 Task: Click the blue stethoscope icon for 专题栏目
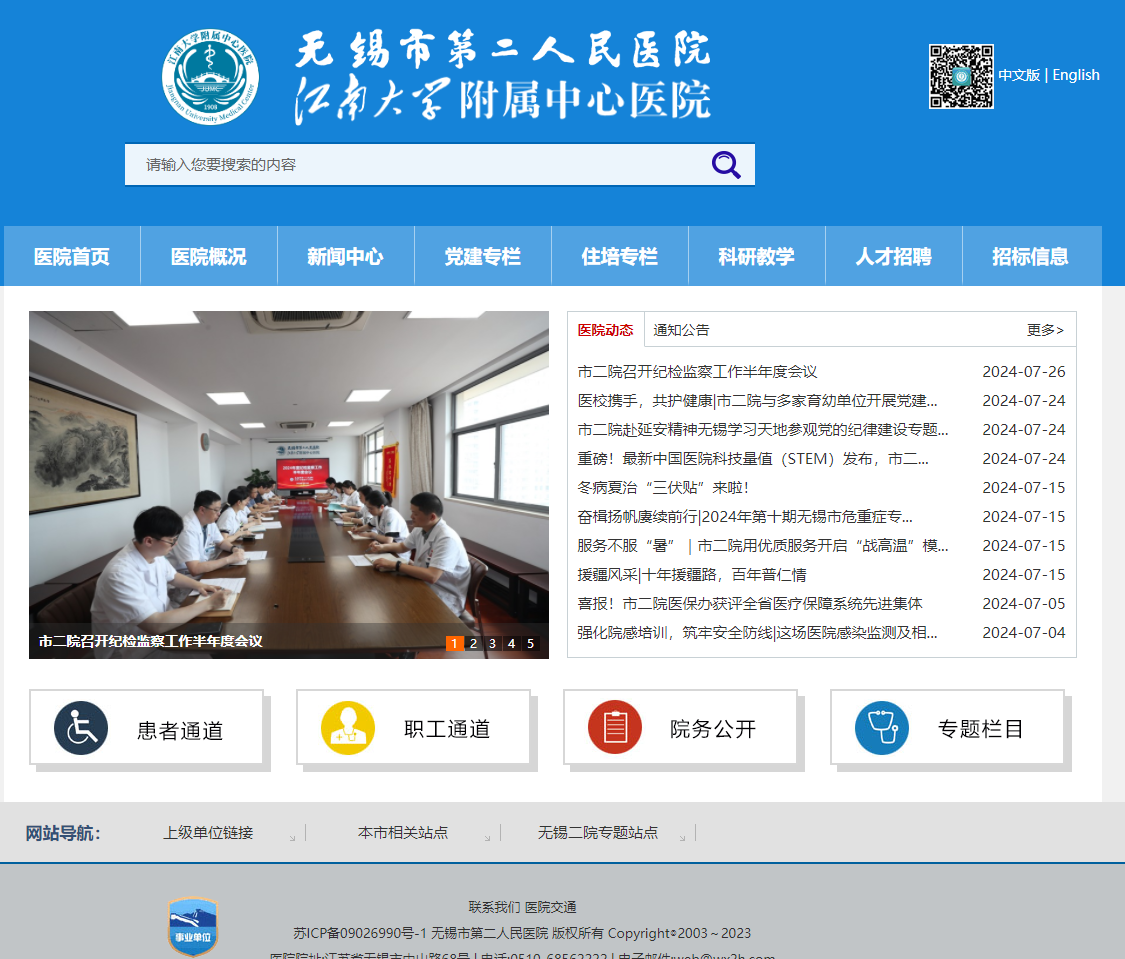click(882, 728)
